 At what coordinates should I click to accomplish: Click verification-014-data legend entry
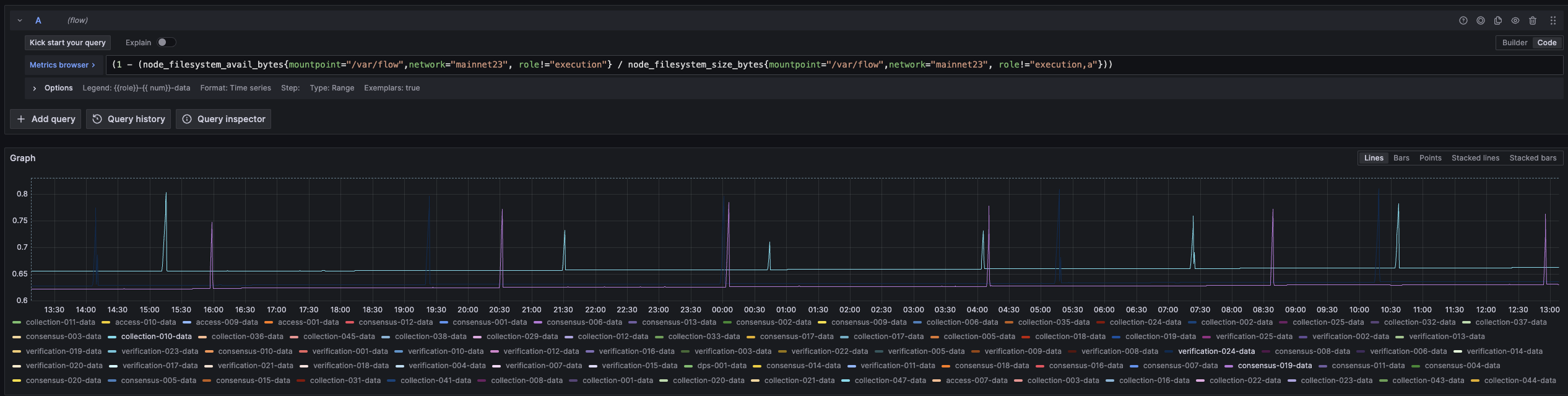click(1504, 351)
